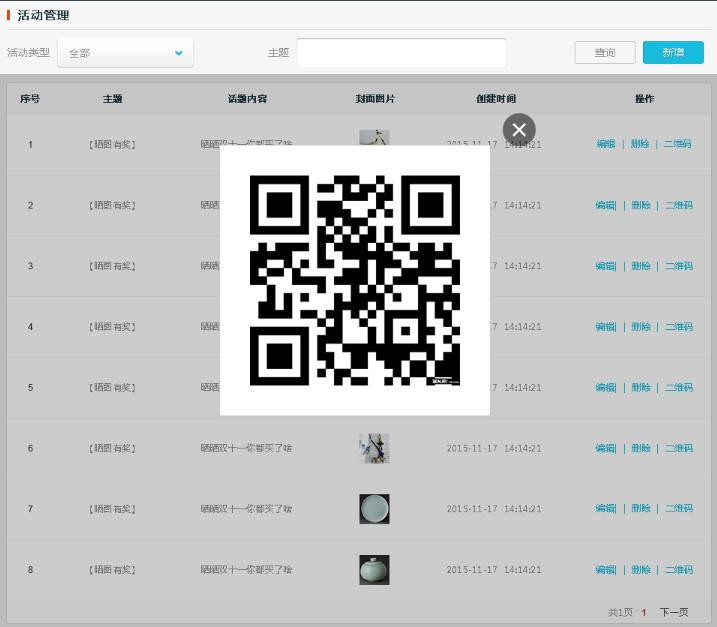Click 删除 link in row 5
The width and height of the screenshot is (717, 627).
point(641,388)
